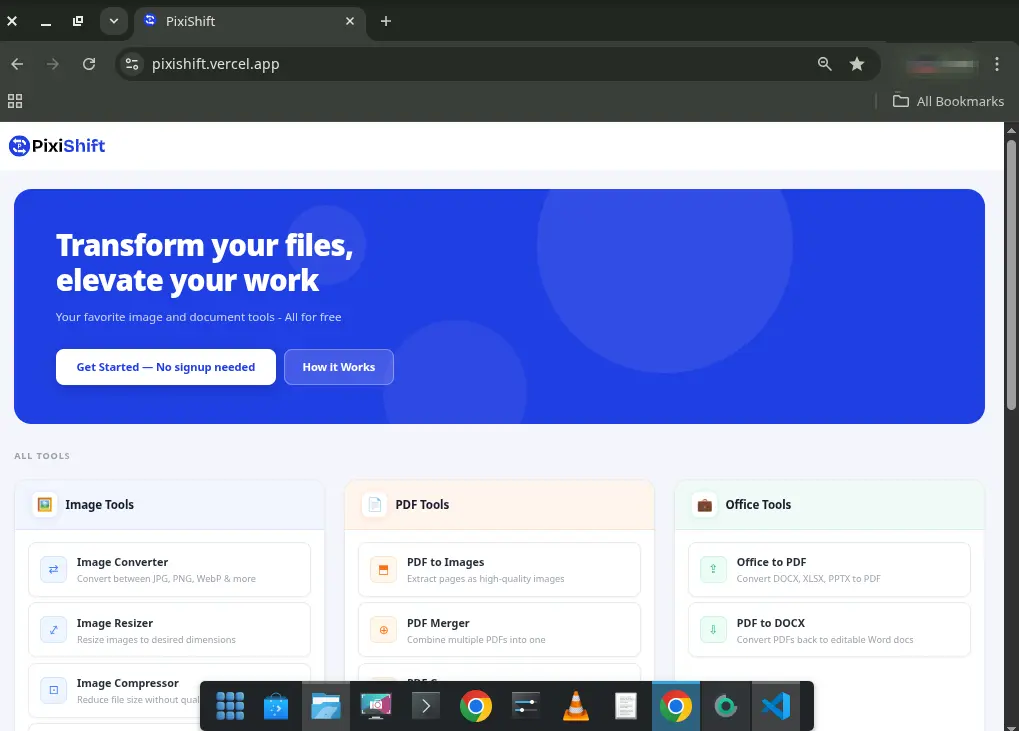
Task: Click the site information icon in address bar
Action: tap(132, 64)
